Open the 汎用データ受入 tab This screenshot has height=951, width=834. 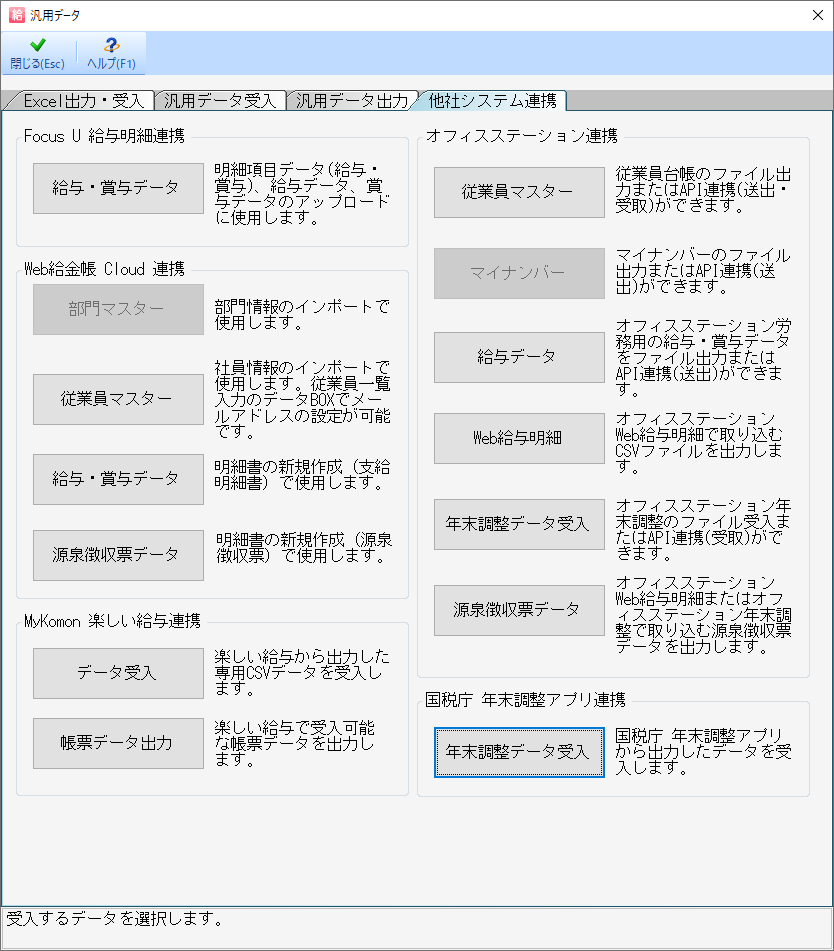pyautogui.click(x=219, y=100)
